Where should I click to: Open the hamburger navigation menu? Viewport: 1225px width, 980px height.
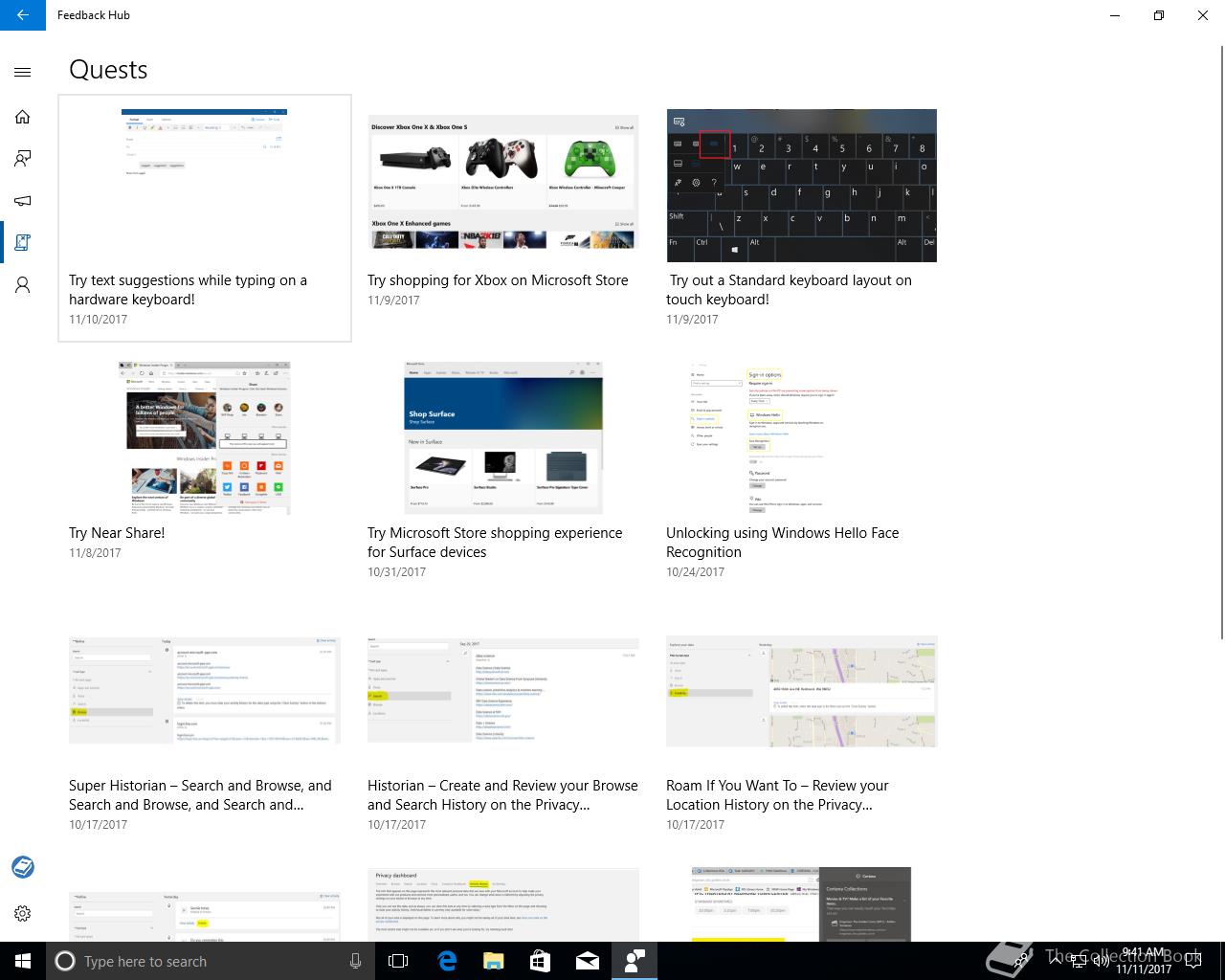click(x=23, y=72)
